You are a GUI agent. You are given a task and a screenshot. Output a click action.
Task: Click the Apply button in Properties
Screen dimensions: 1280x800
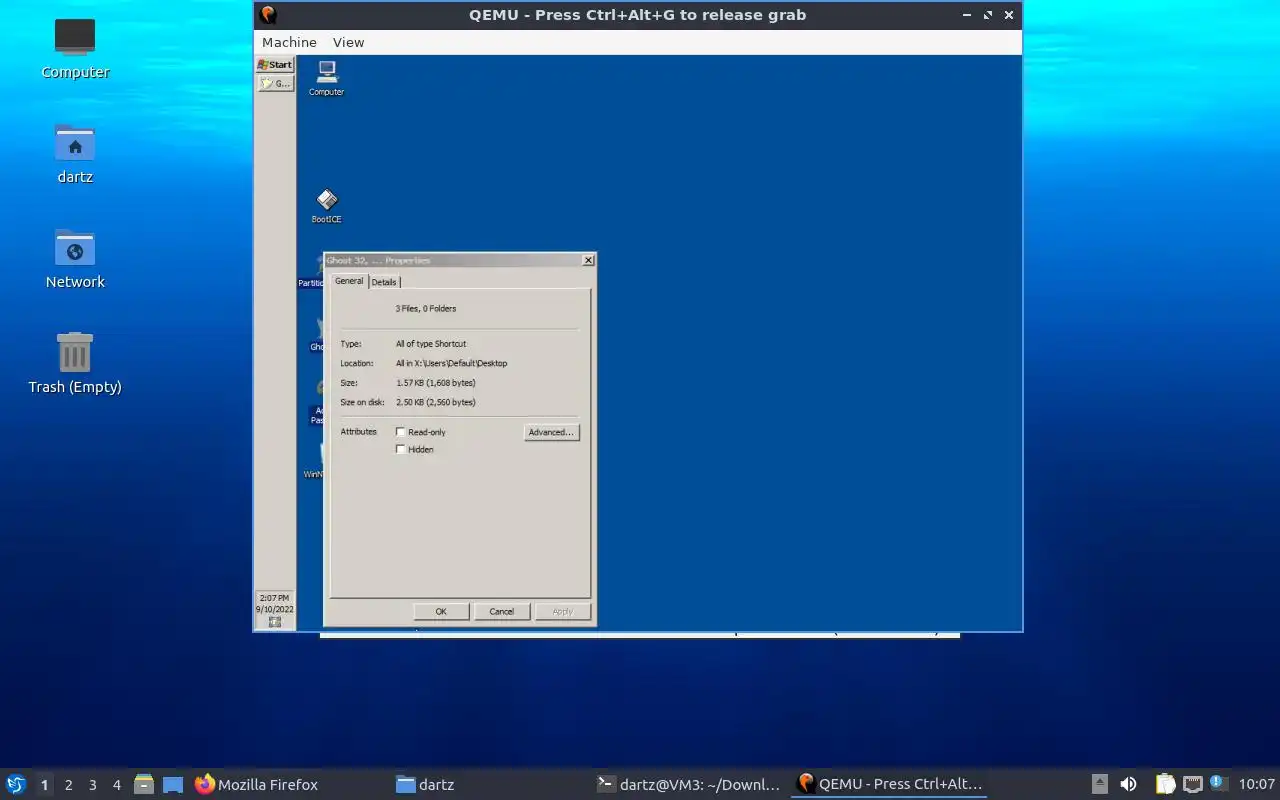coord(563,611)
